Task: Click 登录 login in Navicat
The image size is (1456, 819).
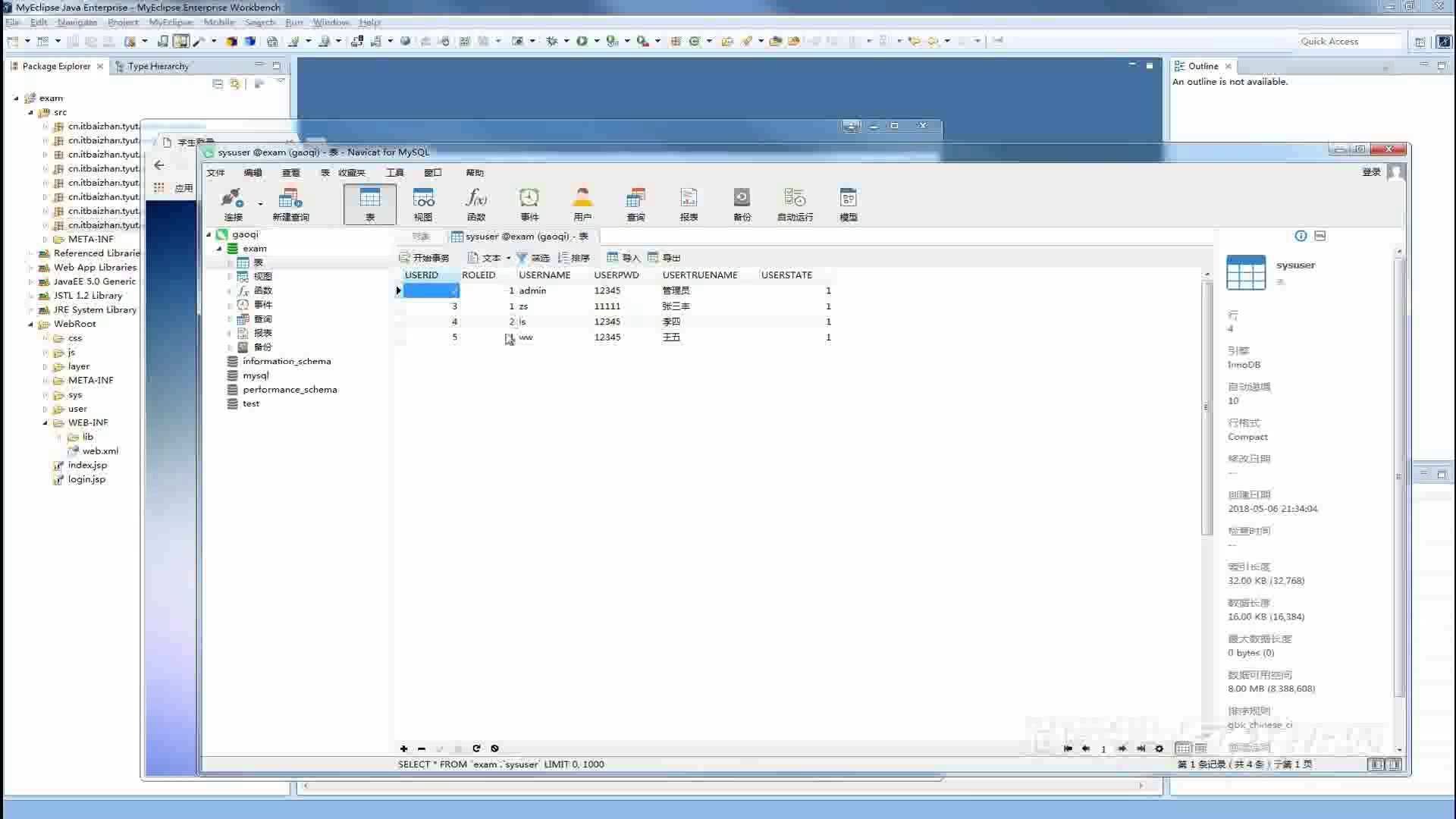Action: 1371,172
